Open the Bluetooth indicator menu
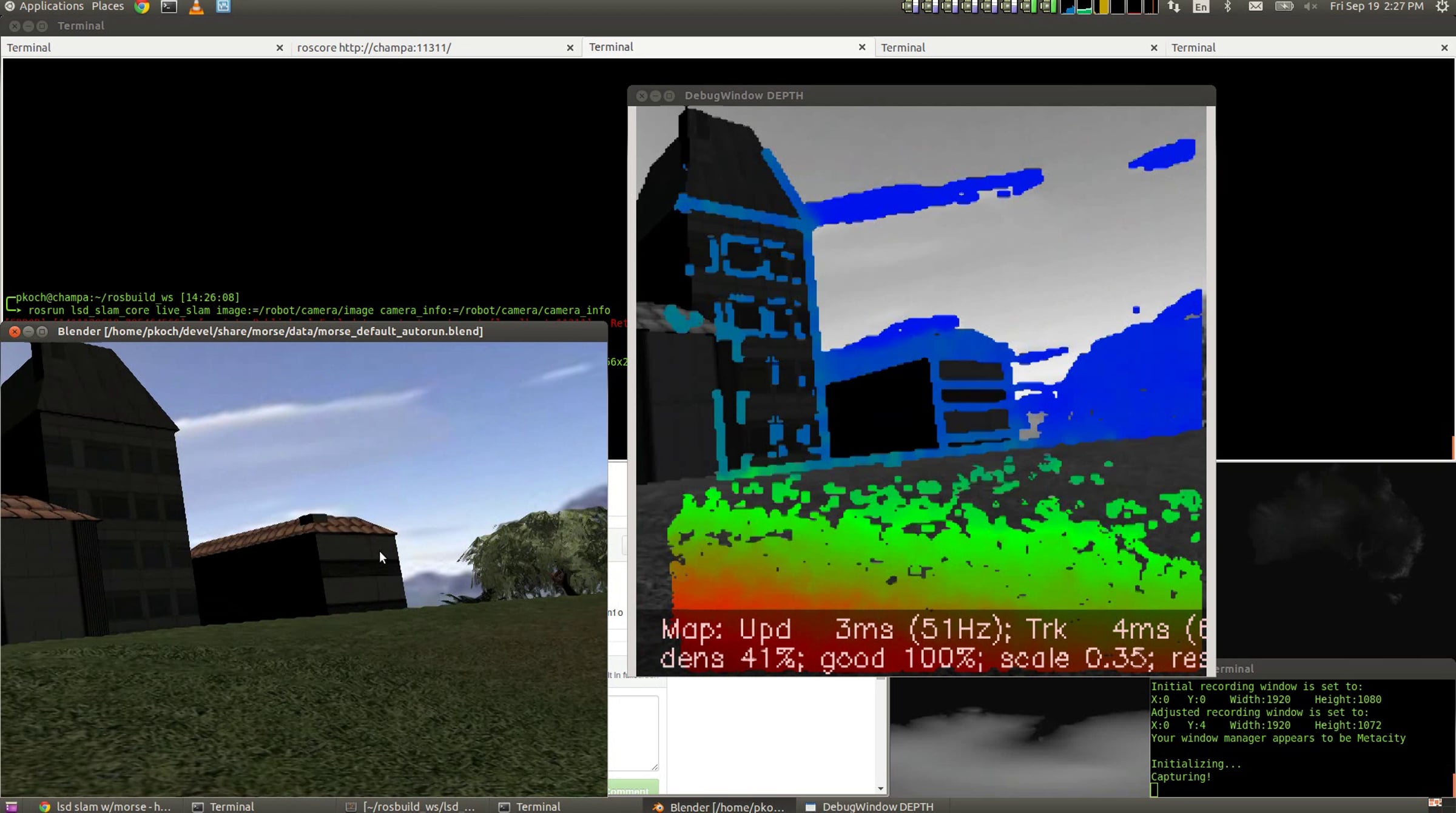This screenshot has width=1456, height=813. click(1227, 7)
